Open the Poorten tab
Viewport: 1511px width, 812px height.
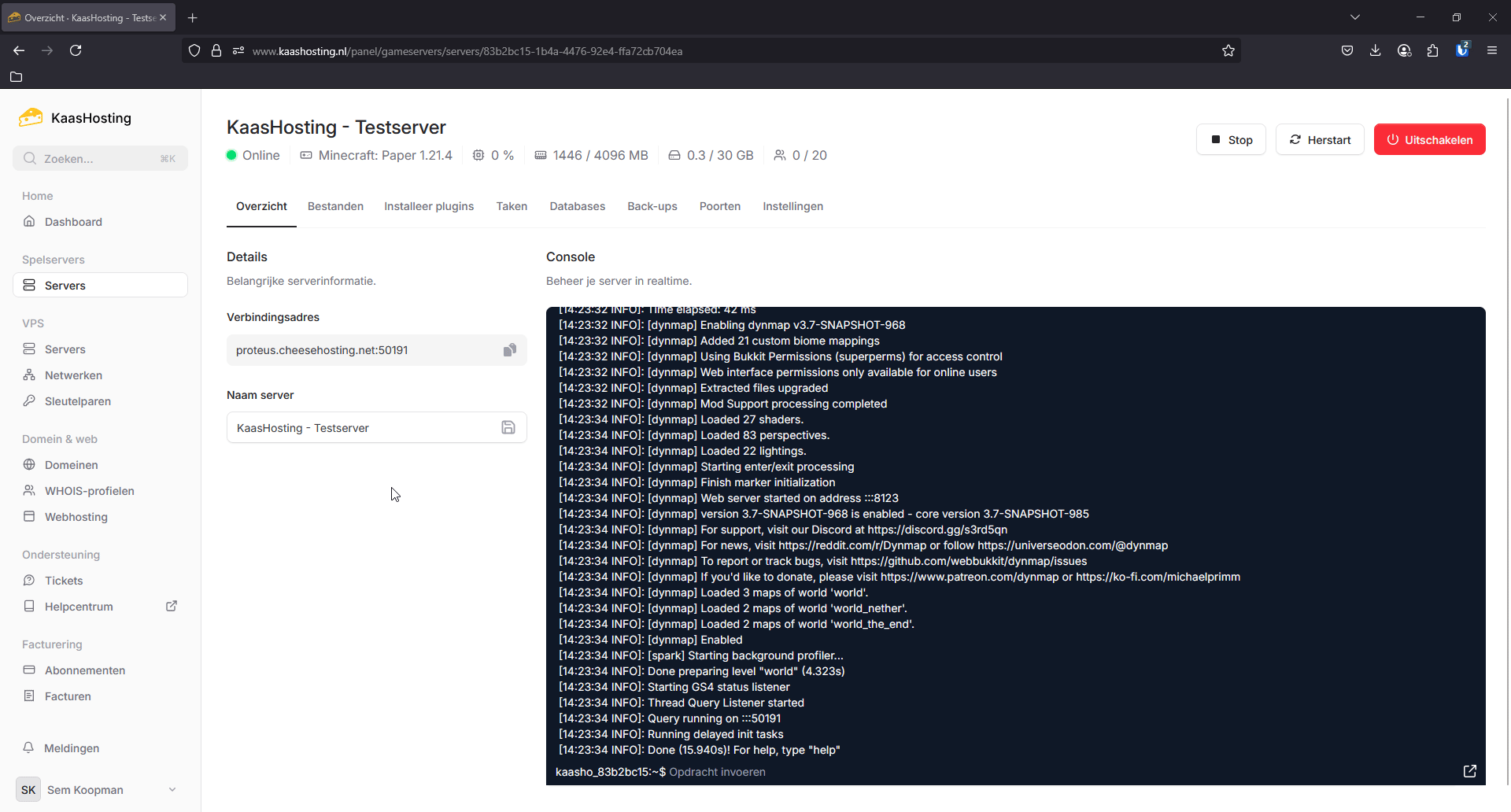[x=720, y=206]
